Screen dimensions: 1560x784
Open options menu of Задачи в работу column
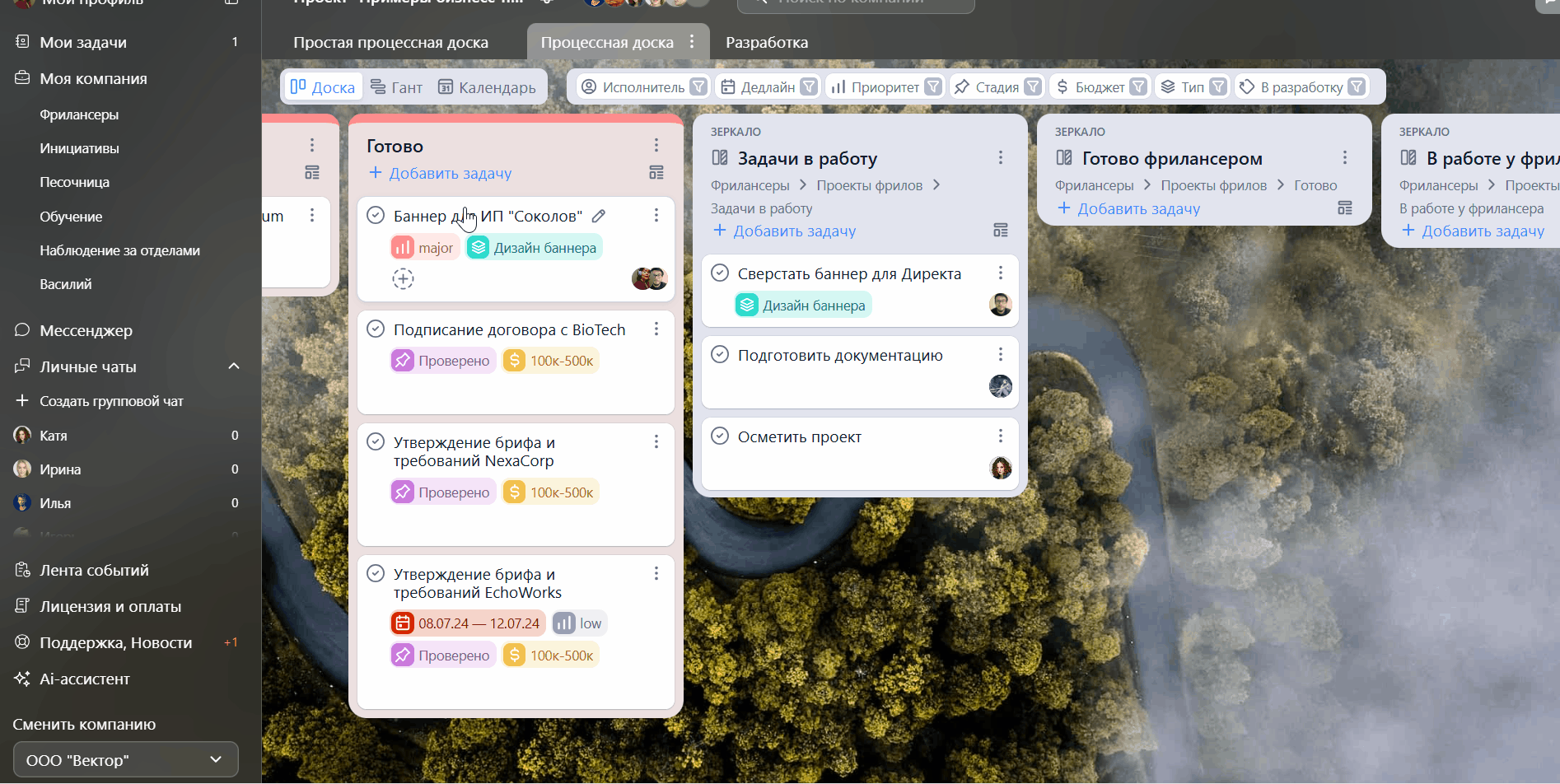point(1001,157)
